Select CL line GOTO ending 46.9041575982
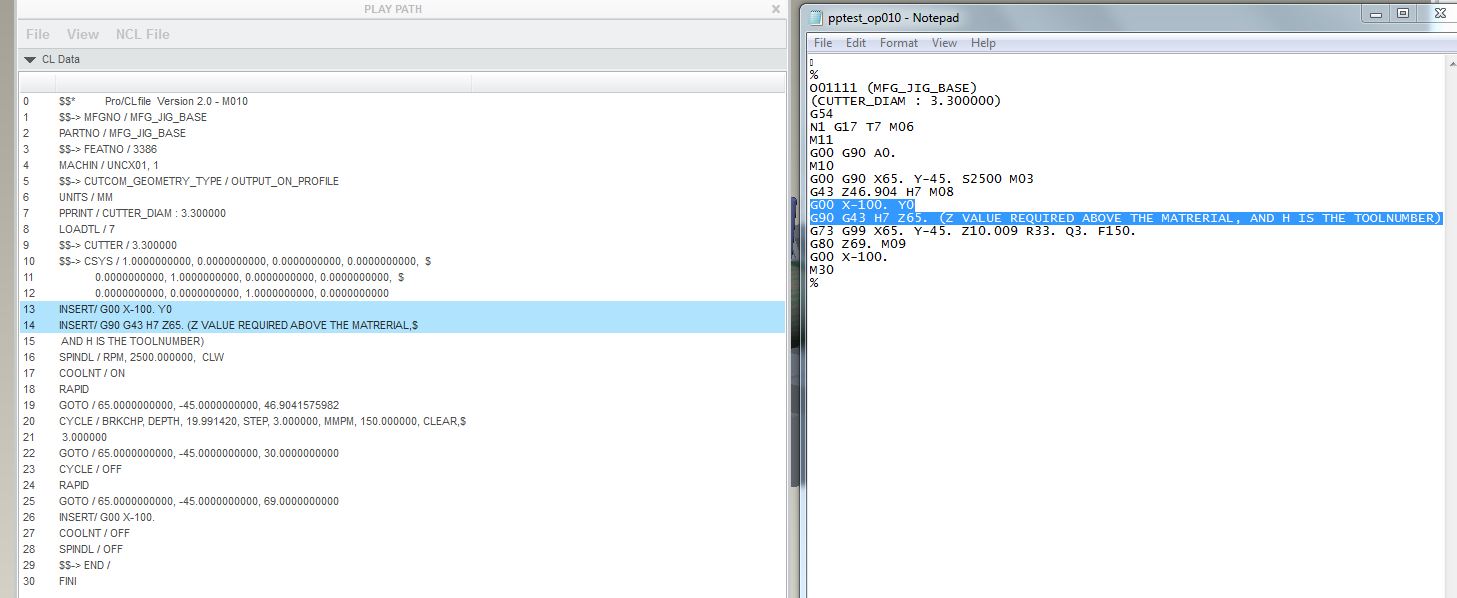Image resolution: width=1457 pixels, height=598 pixels. point(402,405)
